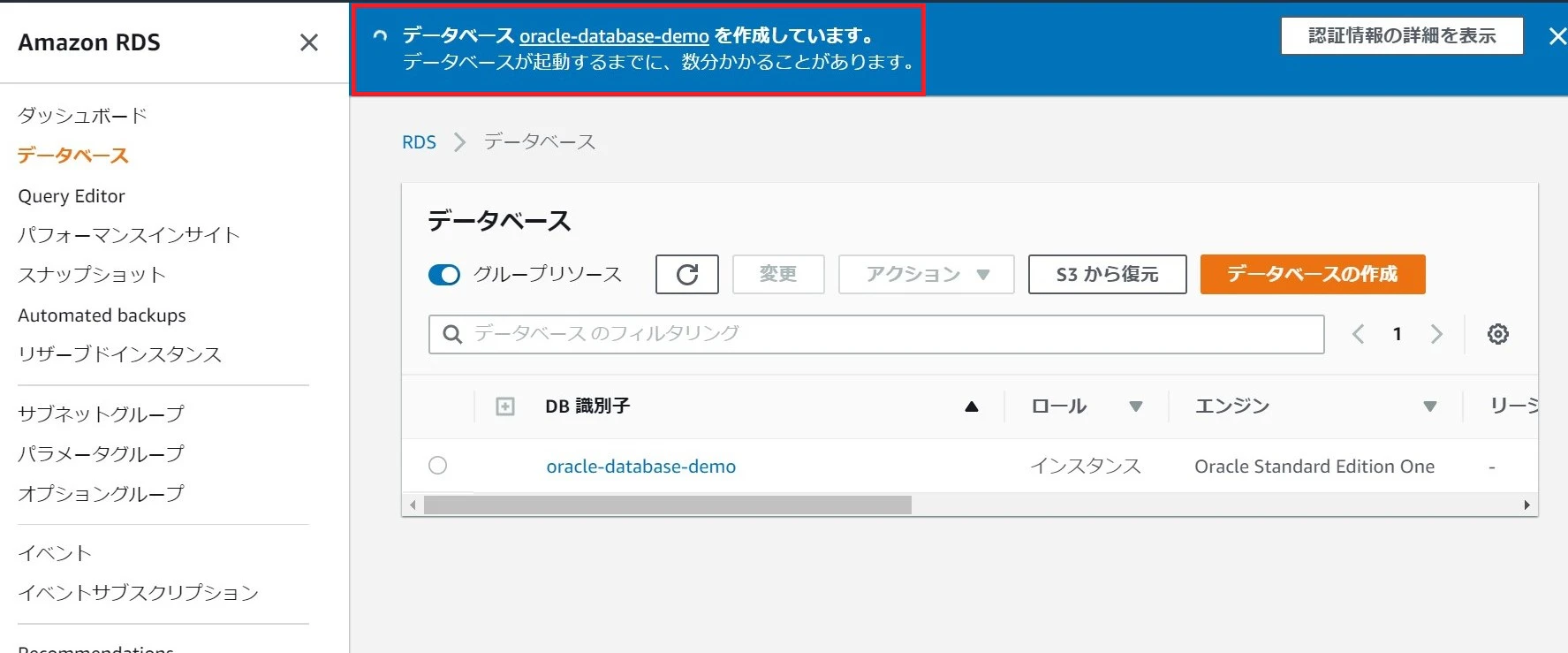Image resolution: width=1568 pixels, height=653 pixels.
Task: Sort by DB 識別子 ascending arrow
Action: 972,406
